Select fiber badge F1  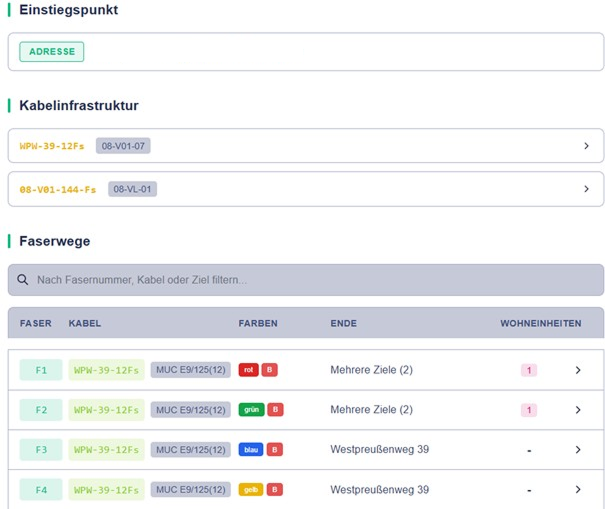point(41,370)
